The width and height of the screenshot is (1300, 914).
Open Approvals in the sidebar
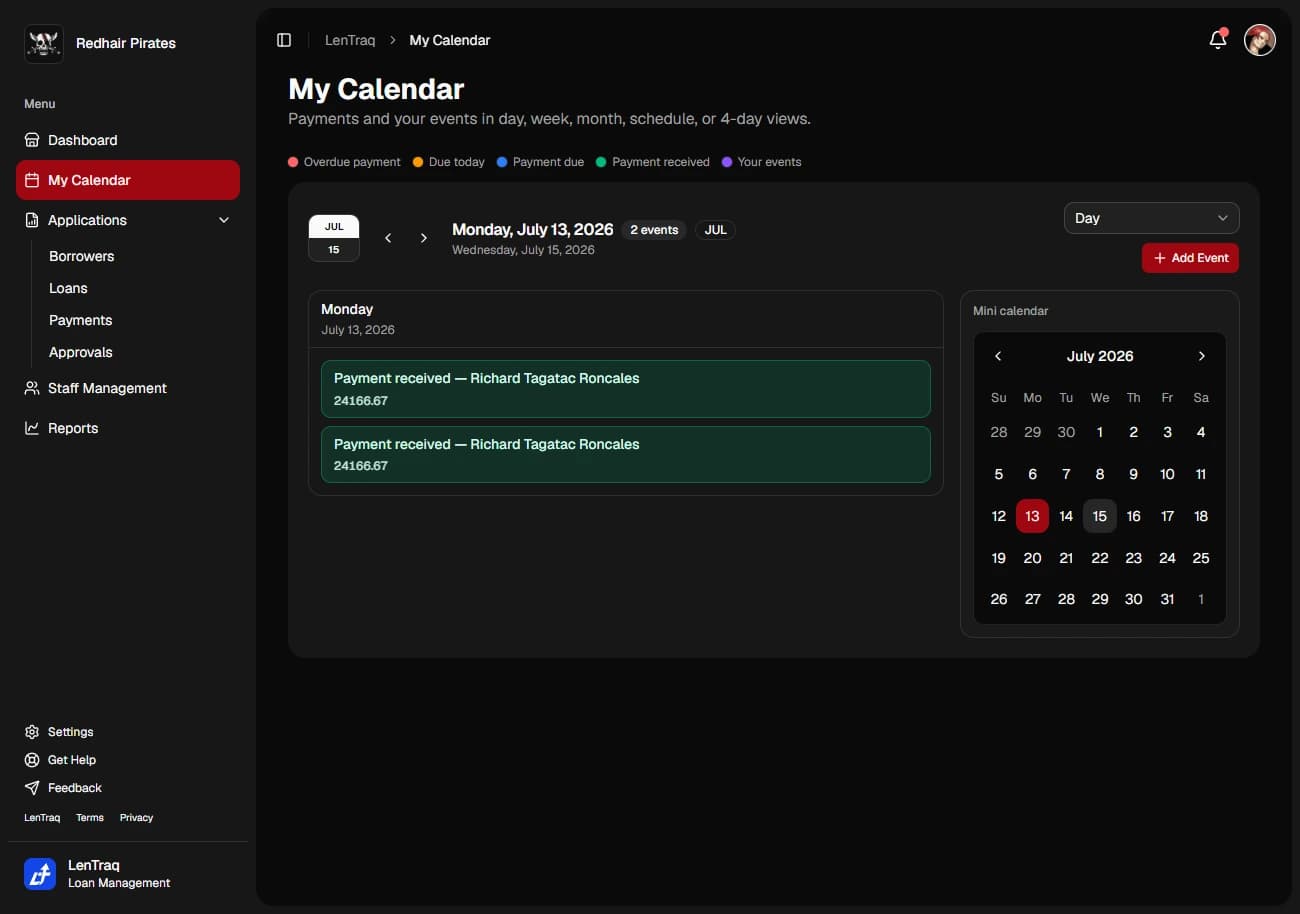tap(80, 352)
